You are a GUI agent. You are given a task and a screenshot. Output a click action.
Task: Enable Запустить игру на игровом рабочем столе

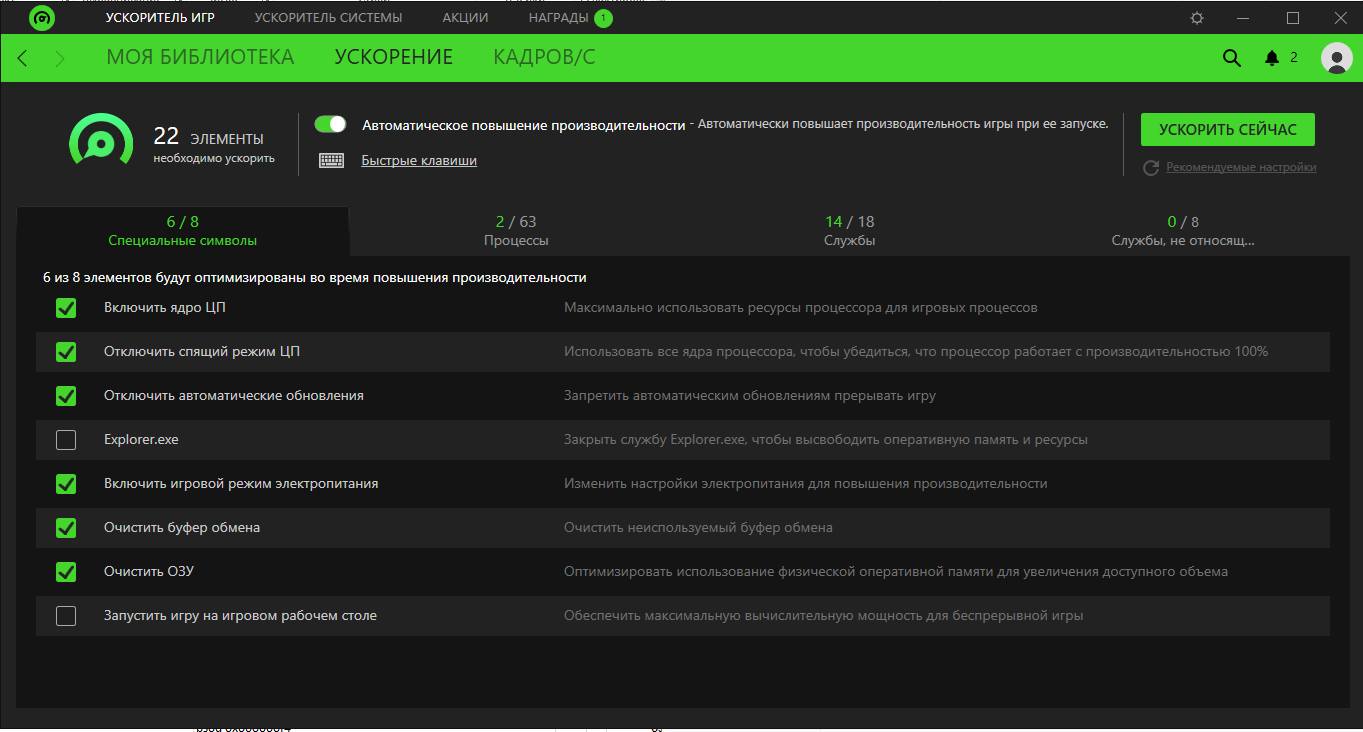click(66, 616)
